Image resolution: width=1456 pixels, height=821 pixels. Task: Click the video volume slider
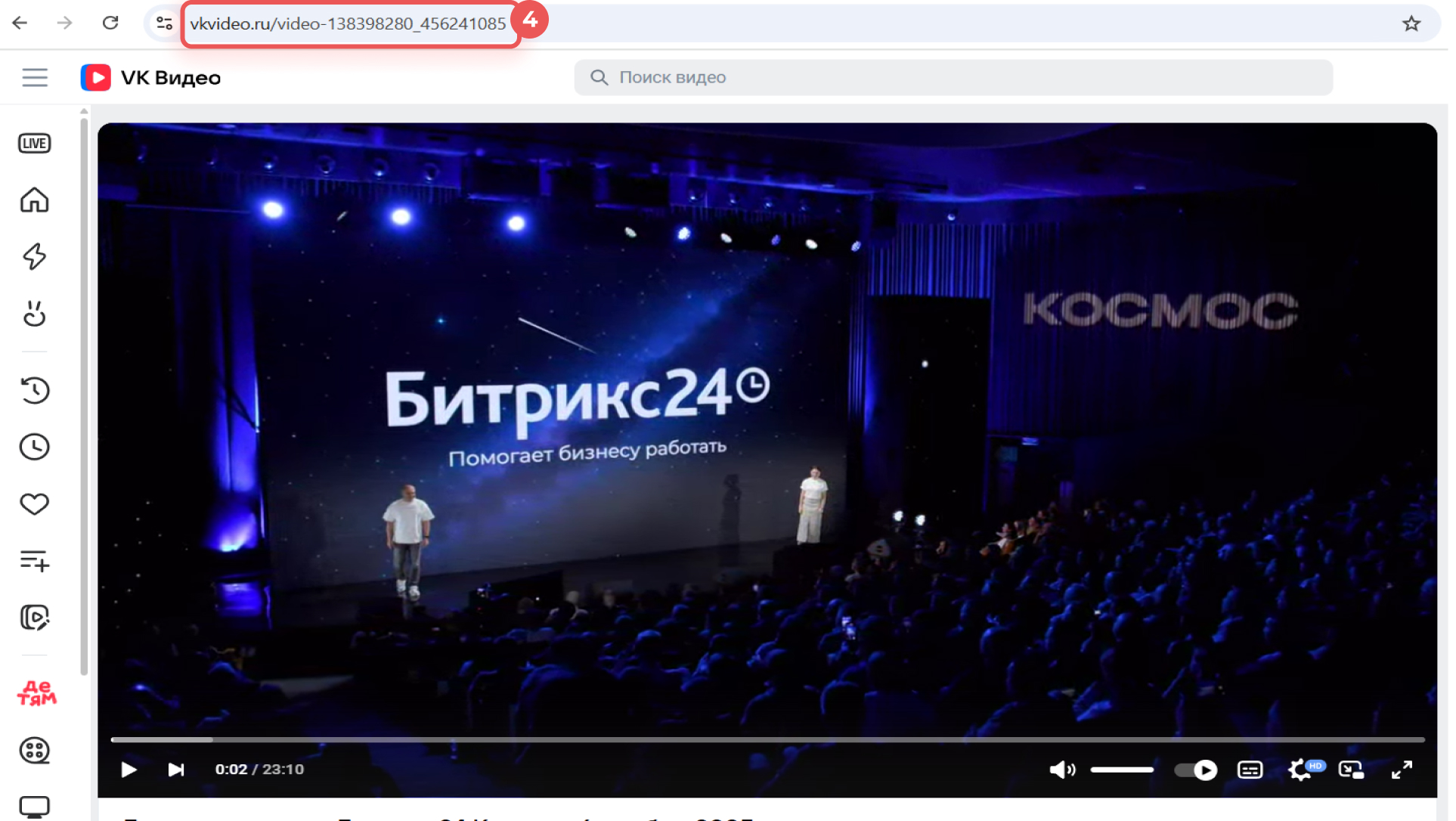pyautogui.click(x=1122, y=770)
